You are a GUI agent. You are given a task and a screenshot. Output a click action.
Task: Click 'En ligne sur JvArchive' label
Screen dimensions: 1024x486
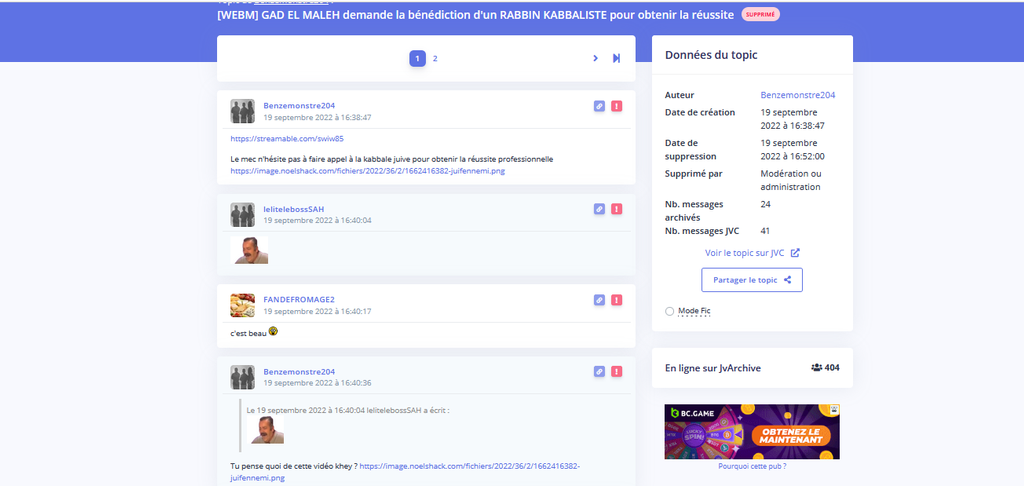(712, 368)
